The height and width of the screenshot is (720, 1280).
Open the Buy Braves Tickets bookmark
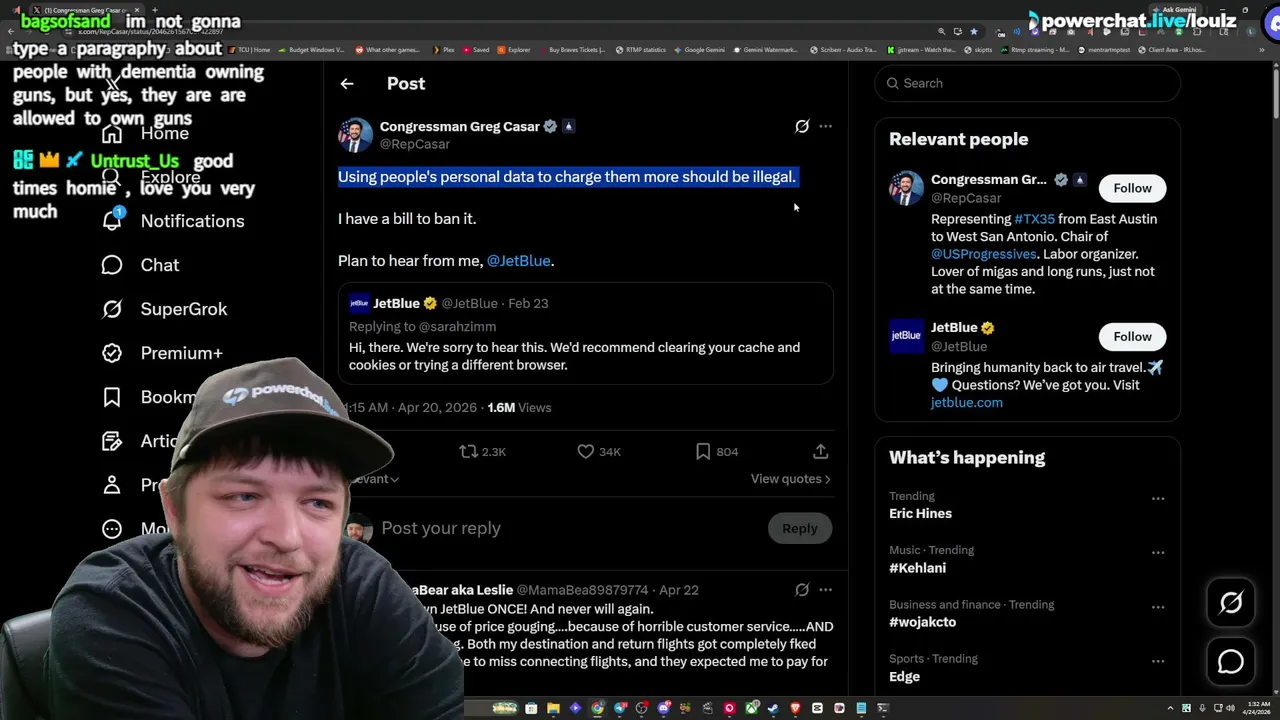572,49
